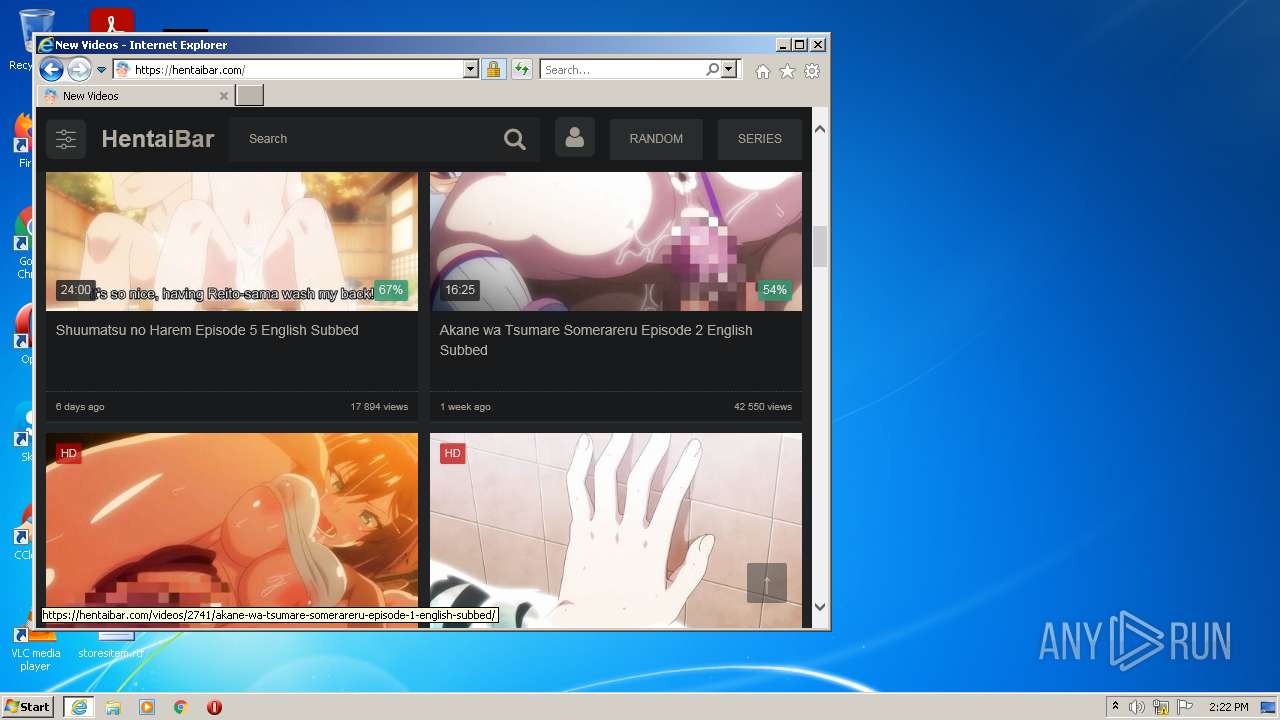Viewport: 1280px width, 720px height.
Task: Open the Chrome taskbar icon
Action: [181, 707]
